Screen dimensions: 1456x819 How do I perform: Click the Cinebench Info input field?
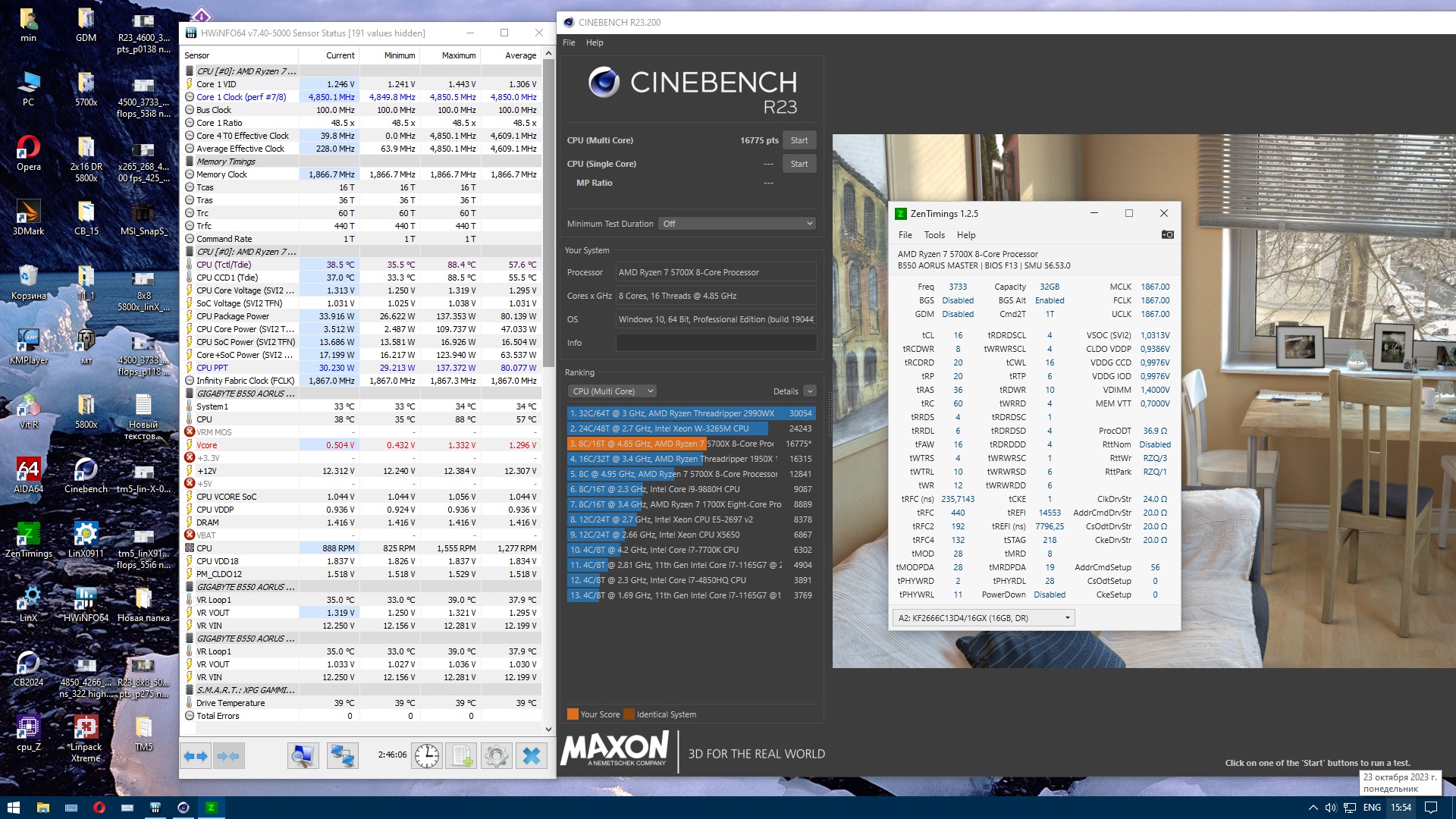pyautogui.click(x=715, y=343)
